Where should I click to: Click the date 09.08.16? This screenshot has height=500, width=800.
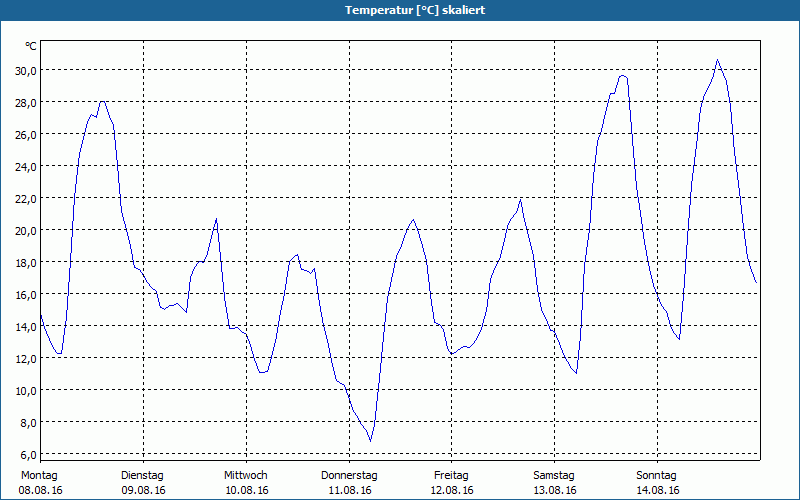[143, 491]
